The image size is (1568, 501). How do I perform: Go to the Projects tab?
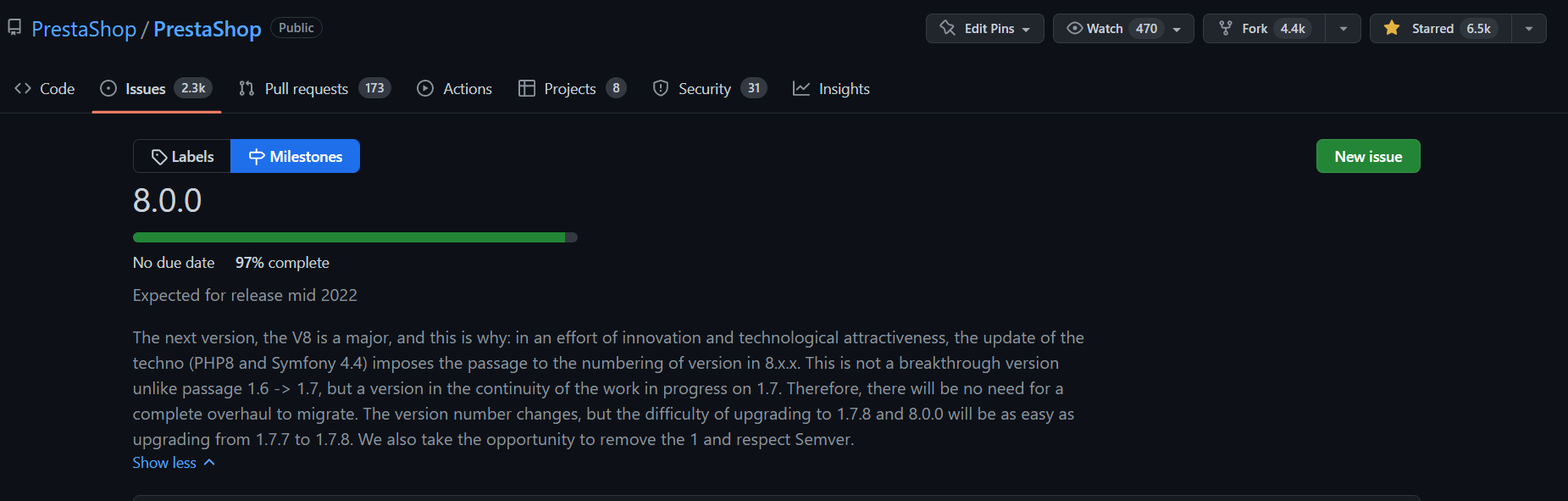(569, 88)
